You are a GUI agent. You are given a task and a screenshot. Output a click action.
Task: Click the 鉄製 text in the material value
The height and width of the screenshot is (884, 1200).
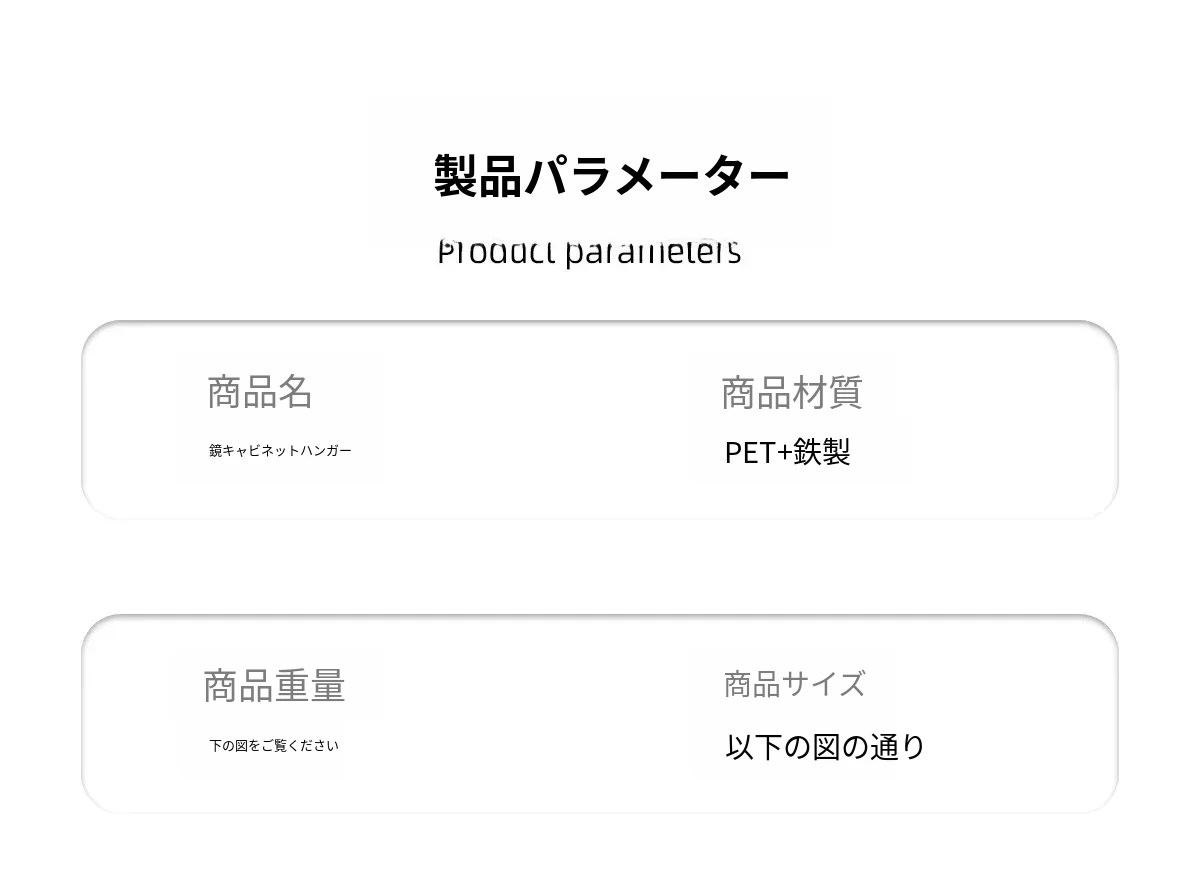tap(822, 453)
